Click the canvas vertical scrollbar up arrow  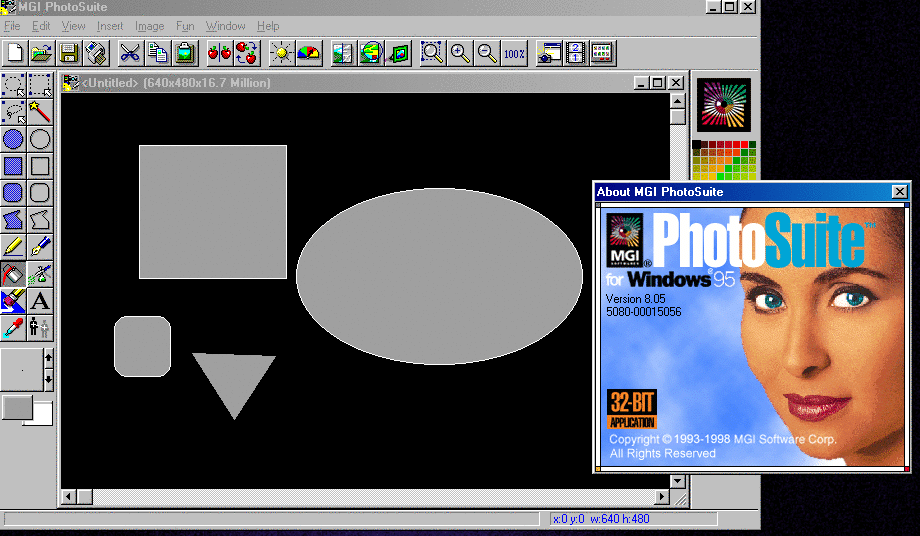[x=677, y=100]
